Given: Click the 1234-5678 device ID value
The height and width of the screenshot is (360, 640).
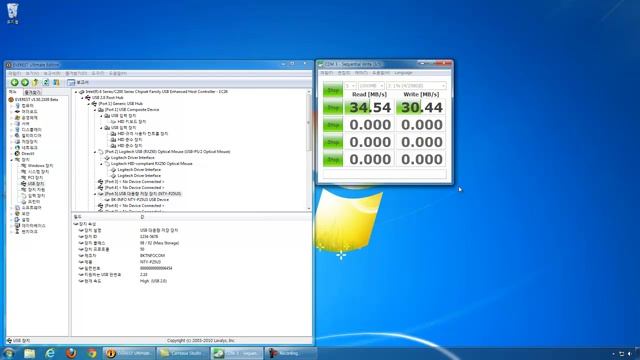Looking at the screenshot, I should 149,236.
